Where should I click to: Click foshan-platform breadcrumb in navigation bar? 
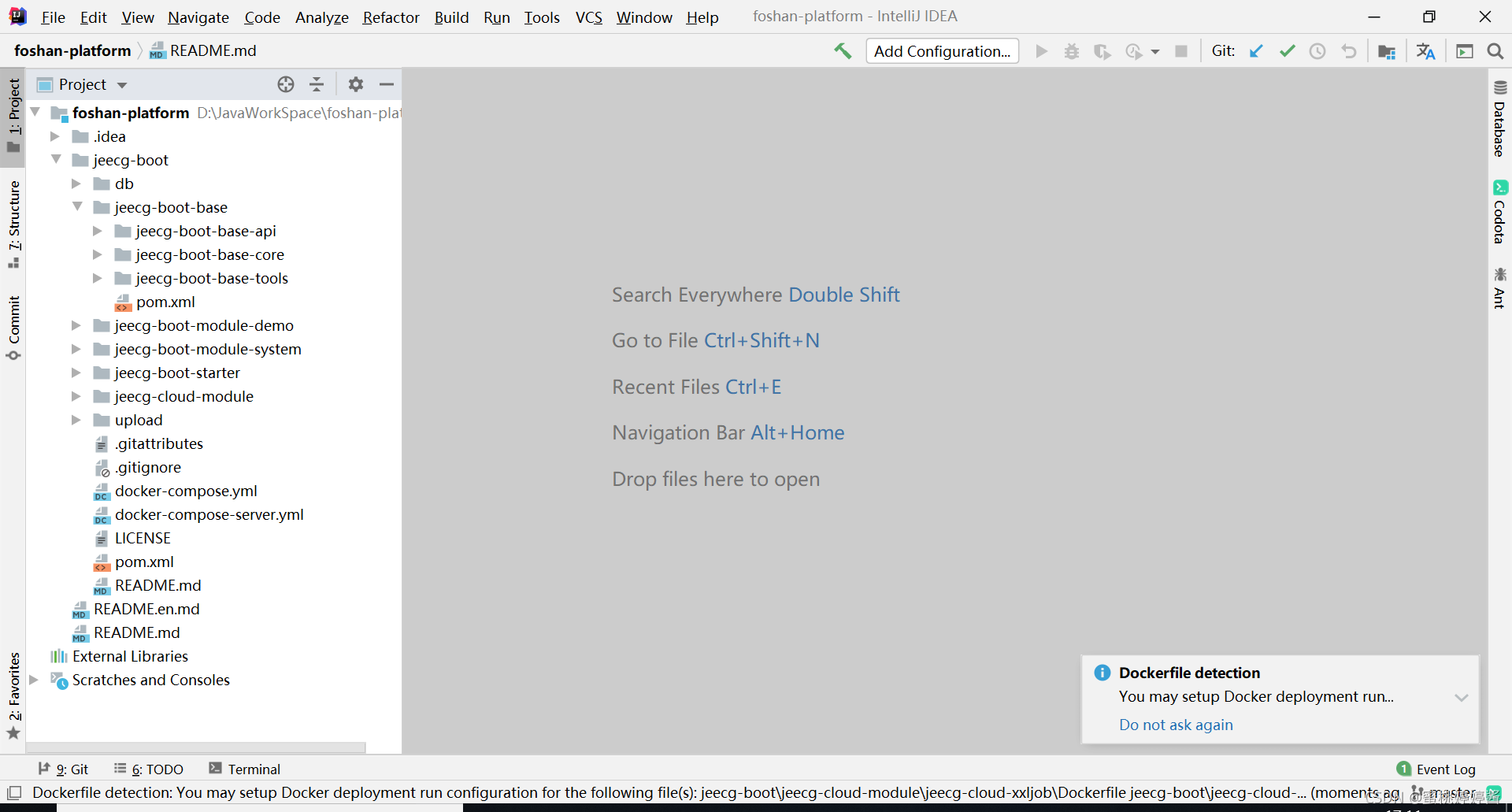point(72,50)
